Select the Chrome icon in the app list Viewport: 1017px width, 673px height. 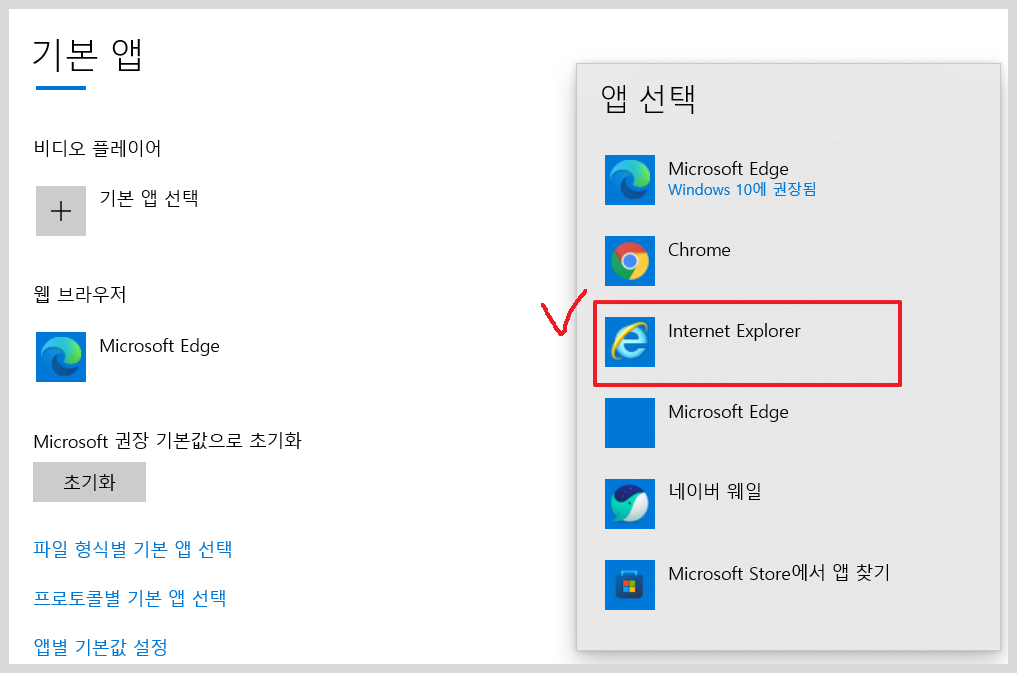point(630,261)
